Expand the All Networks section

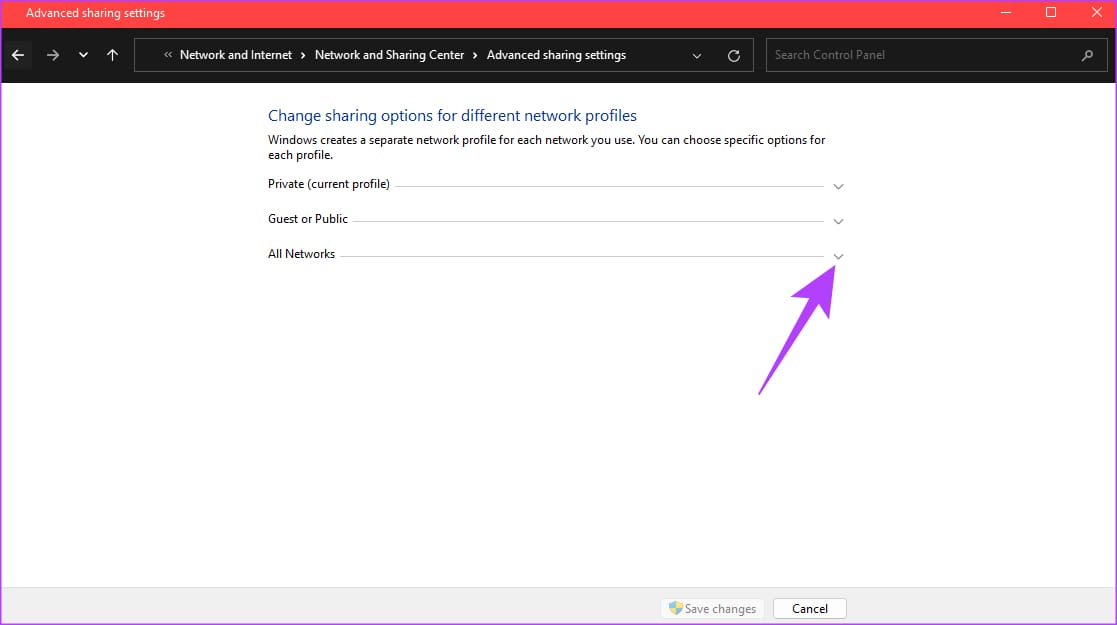click(838, 257)
